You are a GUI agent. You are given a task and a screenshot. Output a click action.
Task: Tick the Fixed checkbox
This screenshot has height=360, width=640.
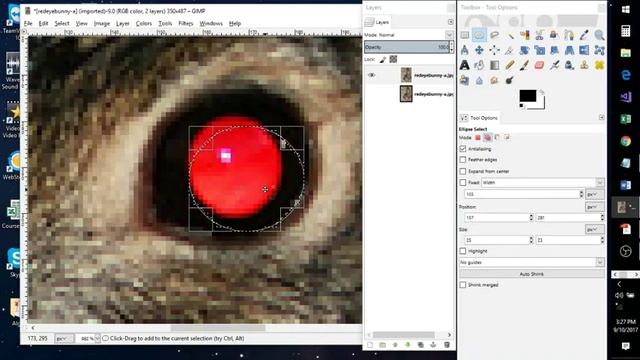click(x=463, y=182)
